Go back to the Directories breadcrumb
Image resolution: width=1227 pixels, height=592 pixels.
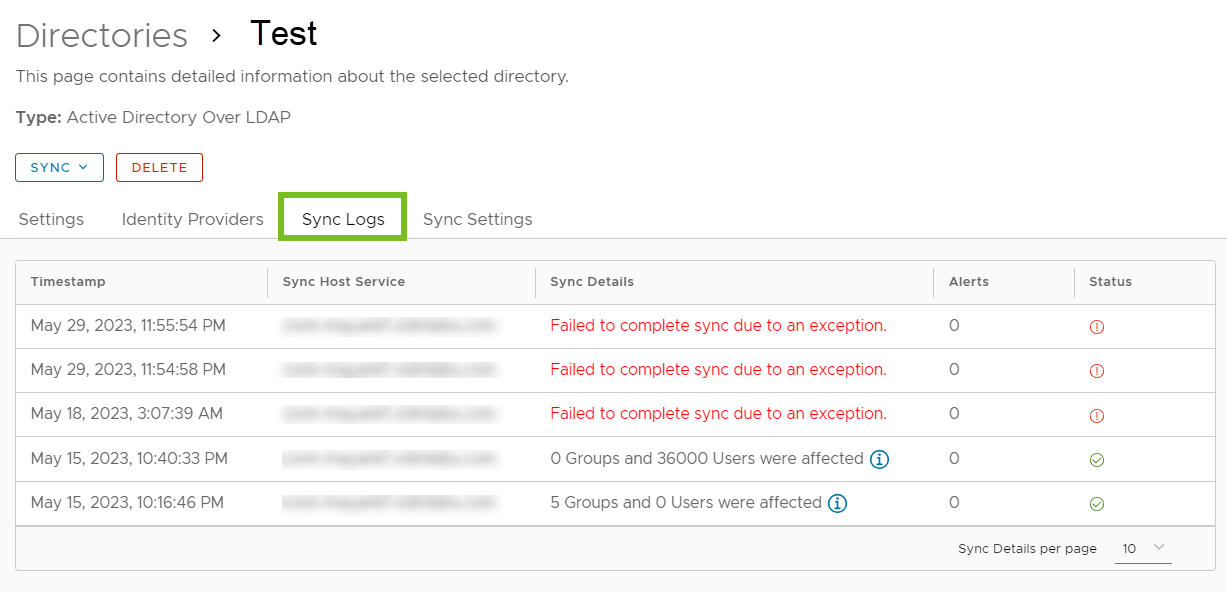[x=102, y=35]
